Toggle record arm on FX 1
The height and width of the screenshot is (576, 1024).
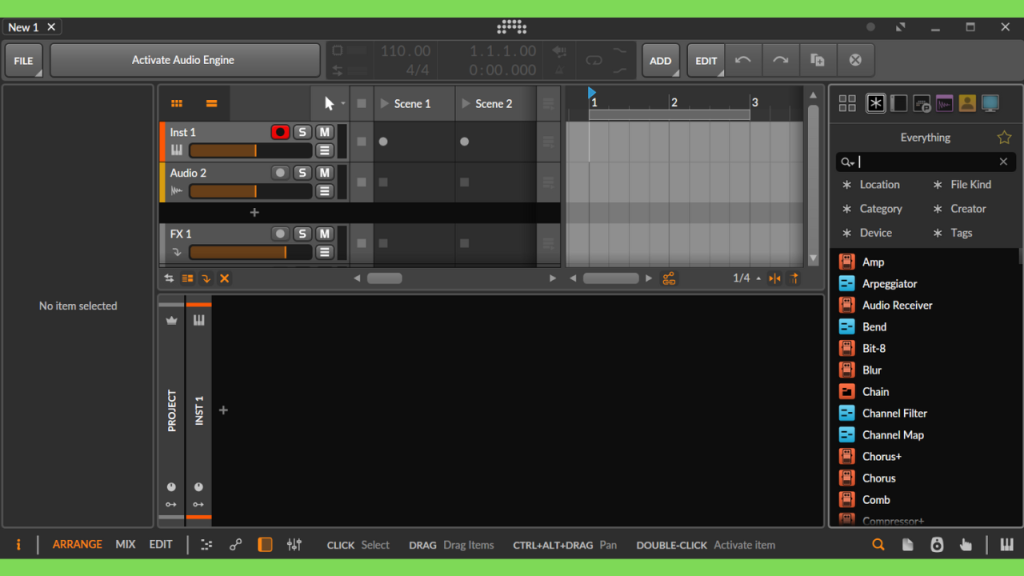coord(280,233)
